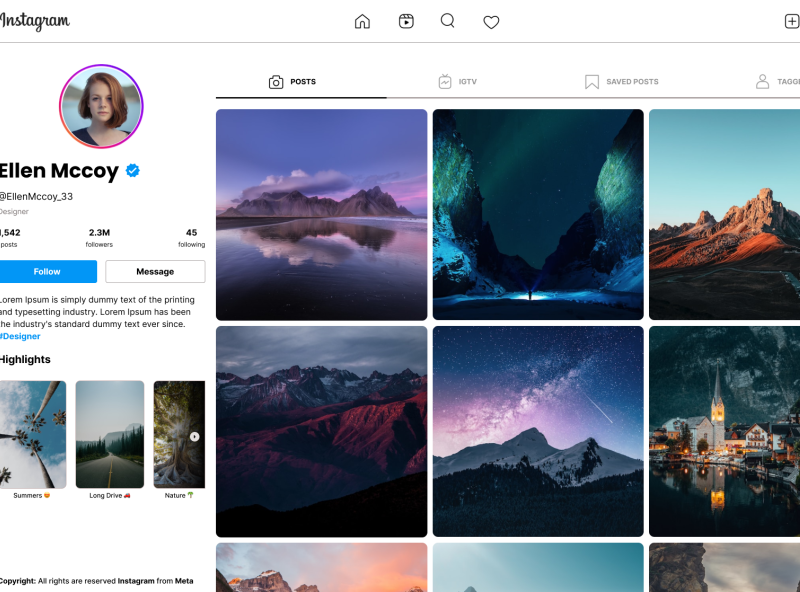
Task: Open the orange rocky peak post
Action: (x=724, y=215)
